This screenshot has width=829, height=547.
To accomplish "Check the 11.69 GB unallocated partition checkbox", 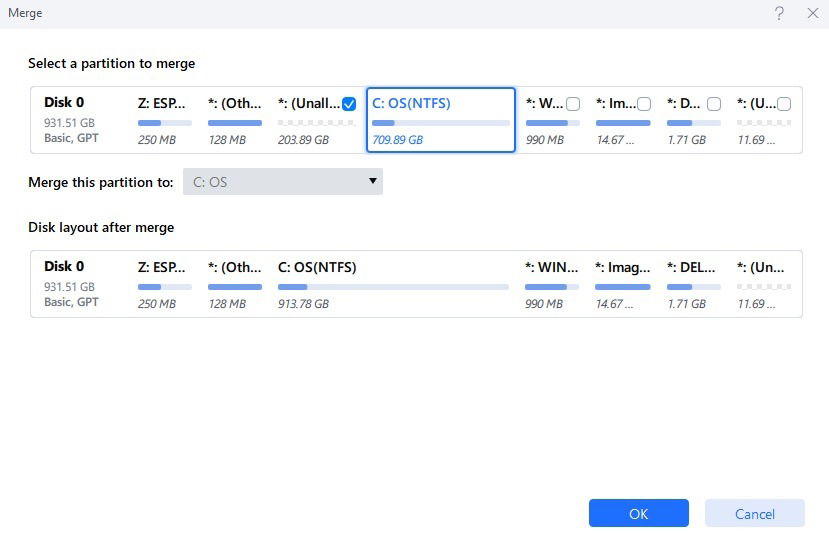I will [784, 104].
